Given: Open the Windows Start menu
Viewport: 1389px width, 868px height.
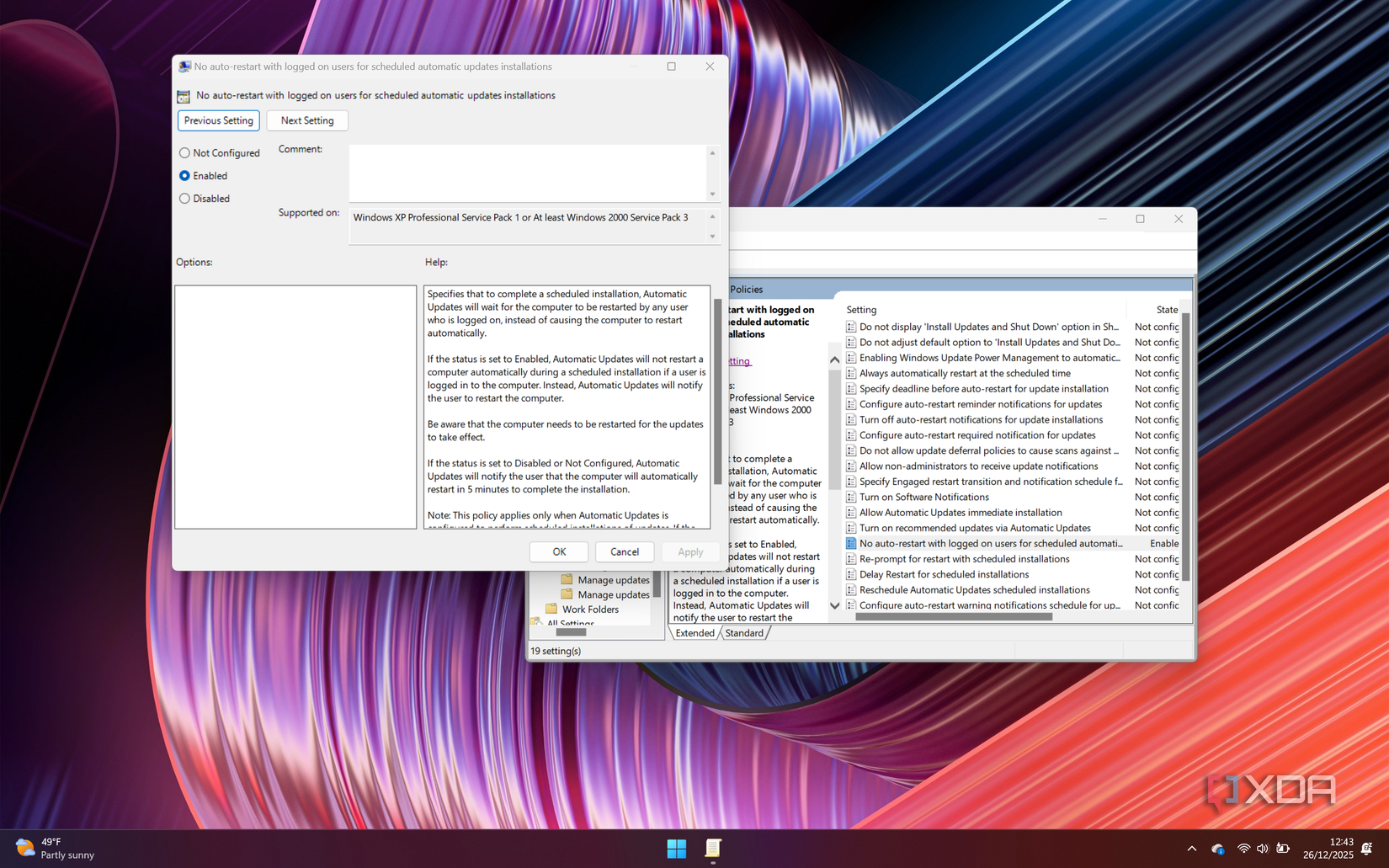Looking at the screenshot, I should tap(677, 849).
